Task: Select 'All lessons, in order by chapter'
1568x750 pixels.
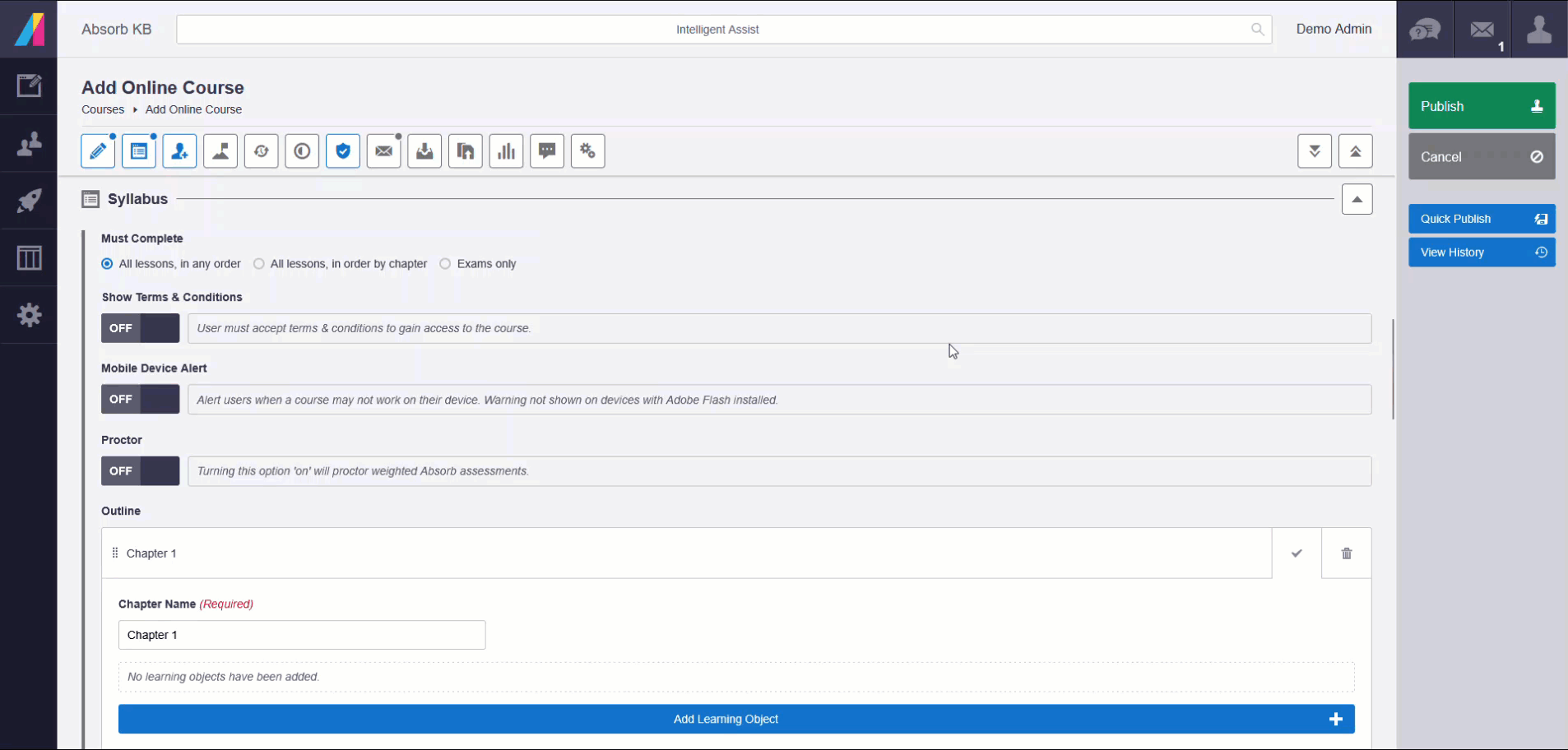Action: coord(259,264)
